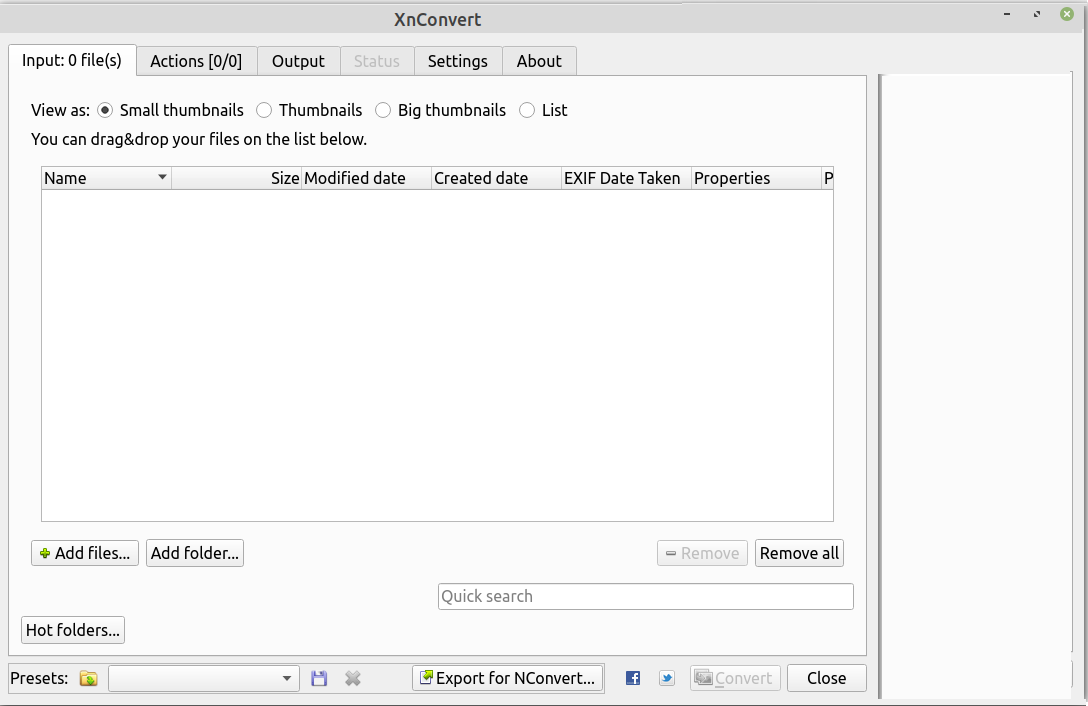The image size is (1088, 706).
Task: Open the Settings tab
Action: point(458,61)
